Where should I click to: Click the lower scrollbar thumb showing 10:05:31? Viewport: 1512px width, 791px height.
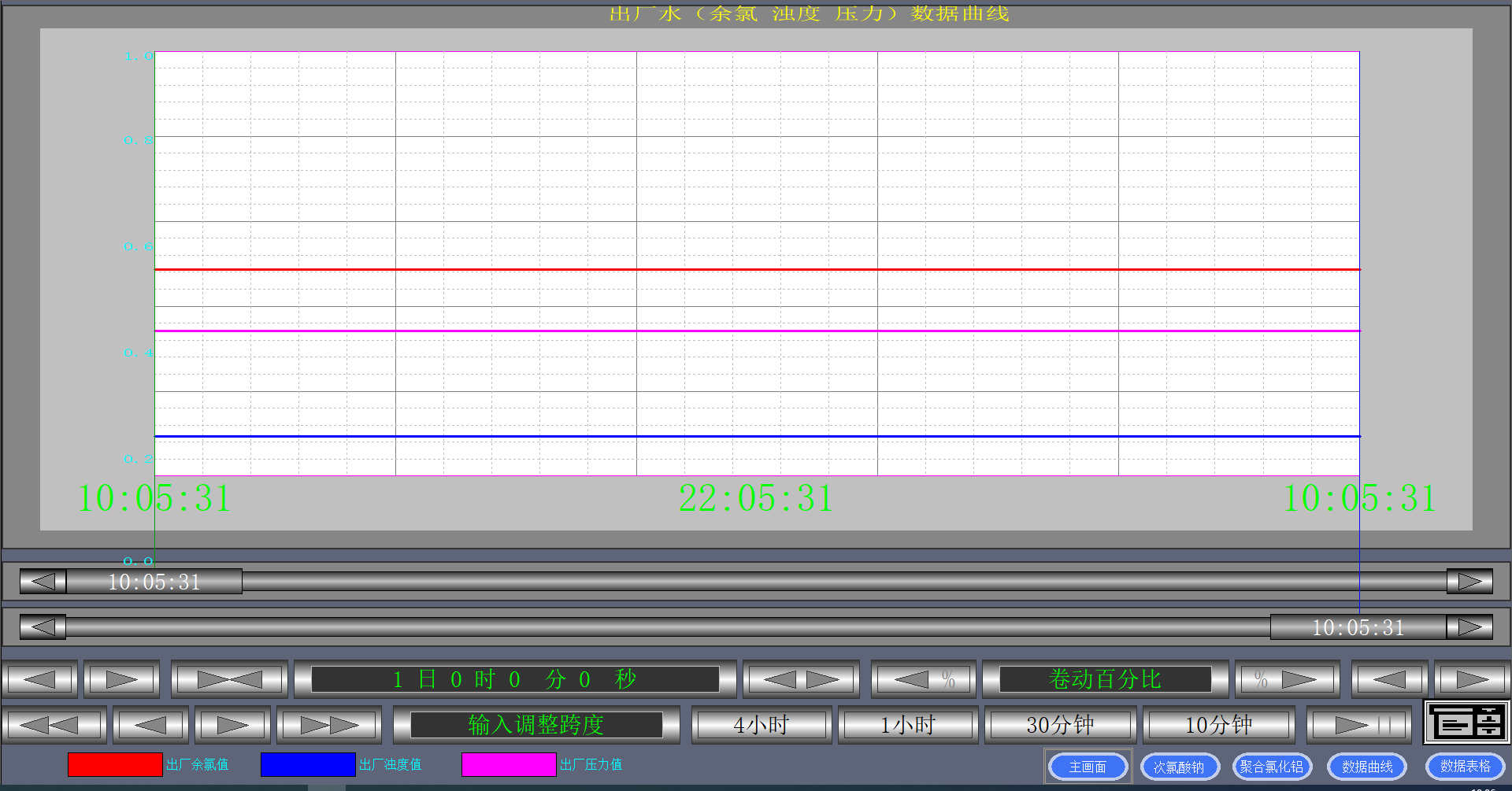(1358, 627)
